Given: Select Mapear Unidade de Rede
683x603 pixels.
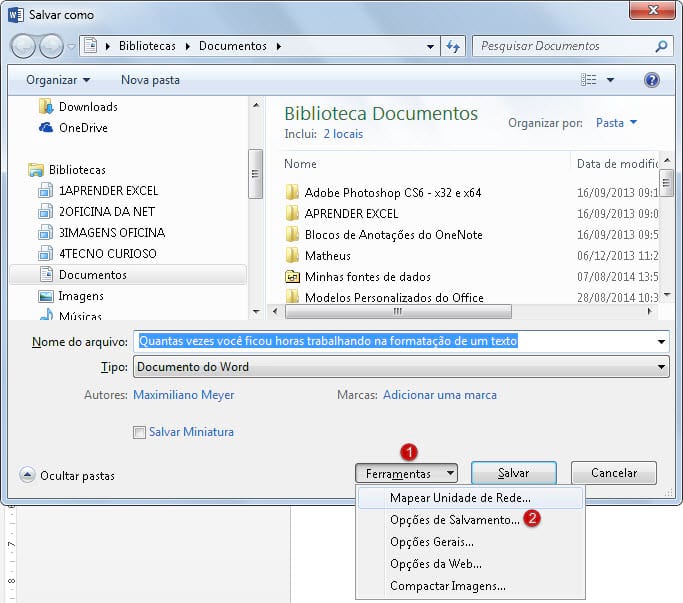Looking at the screenshot, I should coord(460,497).
